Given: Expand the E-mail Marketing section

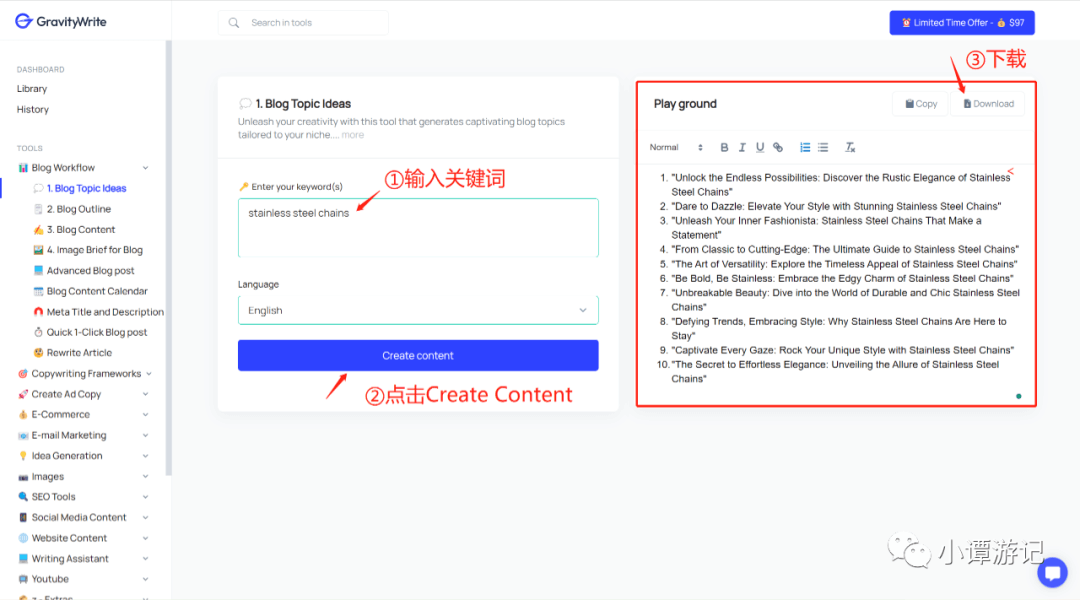Looking at the screenshot, I should pyautogui.click(x=145, y=435).
